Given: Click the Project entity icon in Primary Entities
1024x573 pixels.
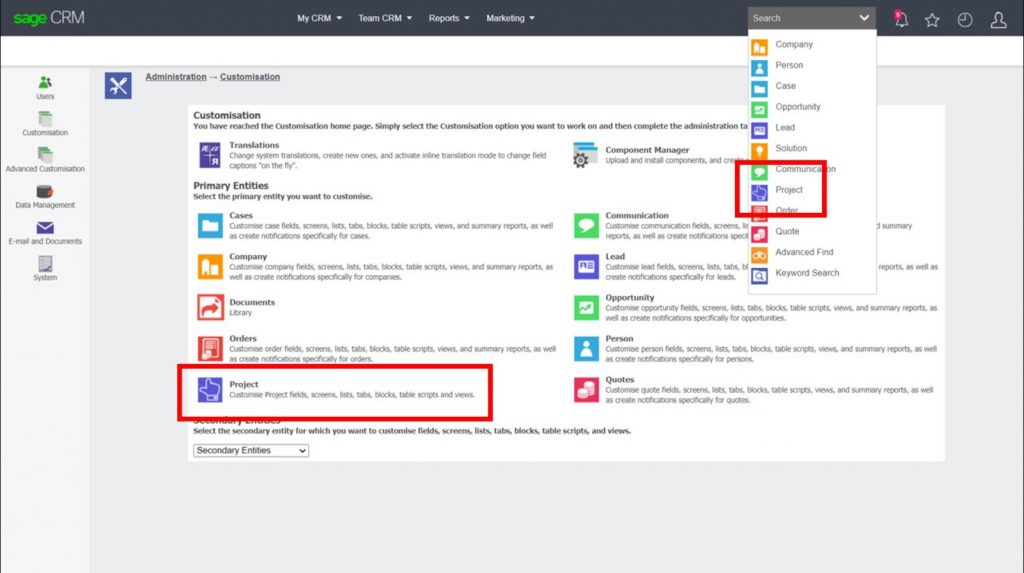Looking at the screenshot, I should coord(210,389).
